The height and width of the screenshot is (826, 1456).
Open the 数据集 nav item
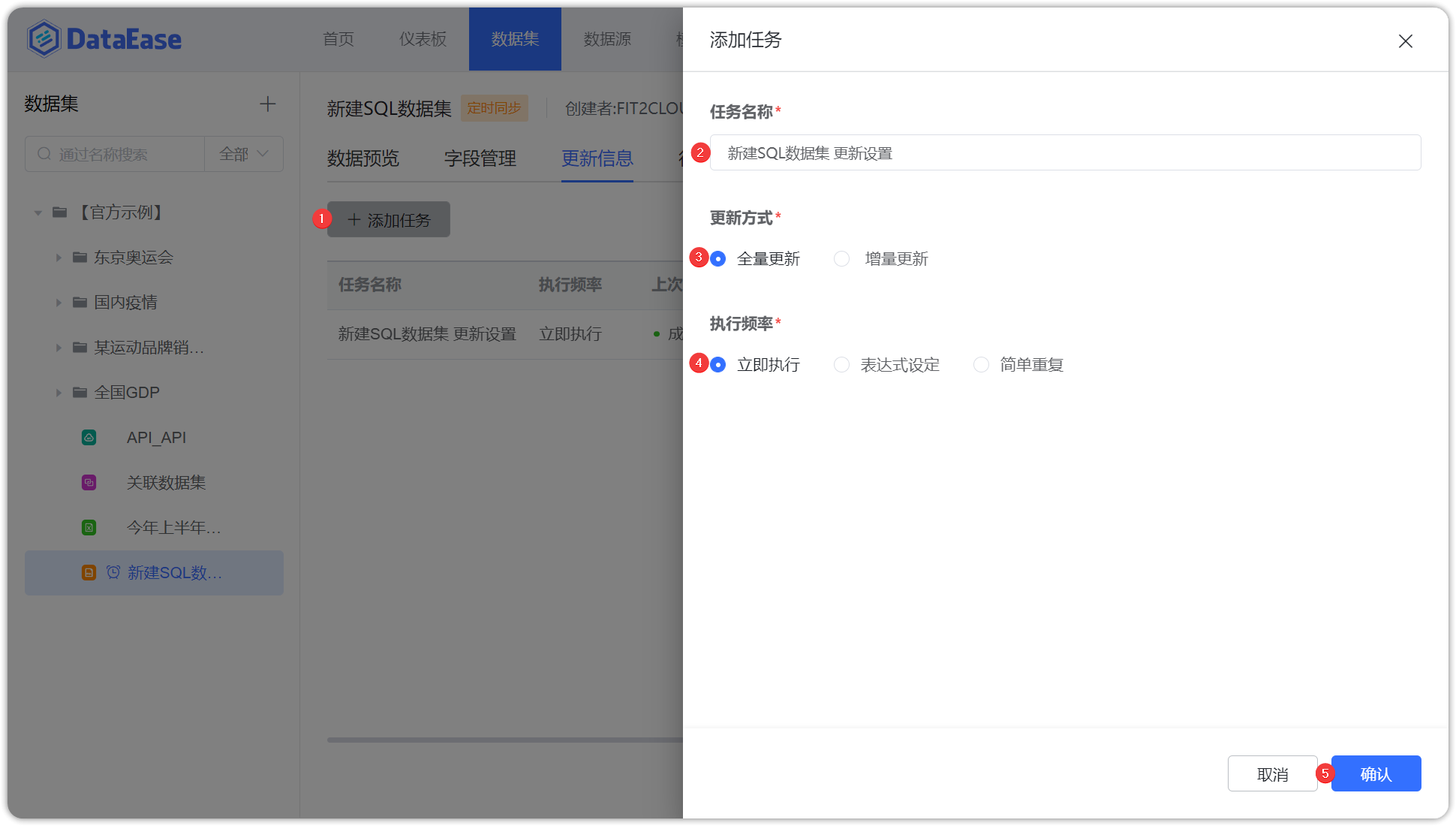(x=515, y=39)
